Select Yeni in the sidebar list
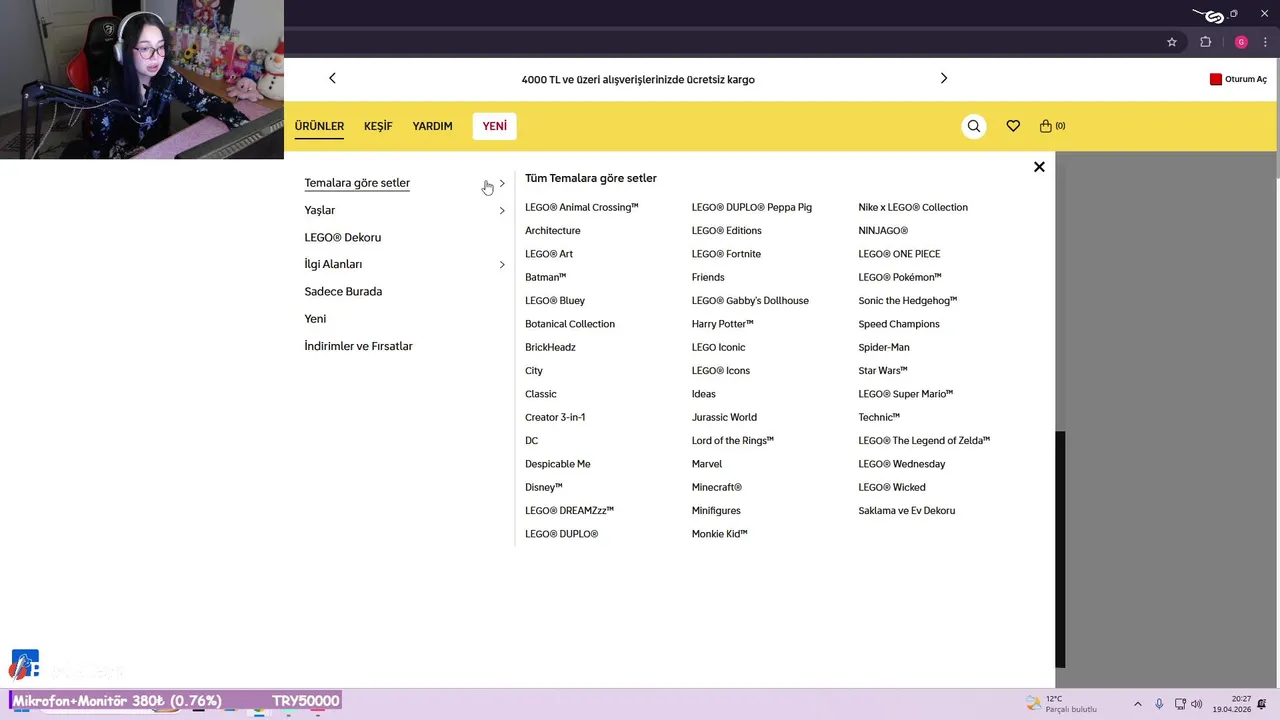1280x720 pixels. (315, 318)
